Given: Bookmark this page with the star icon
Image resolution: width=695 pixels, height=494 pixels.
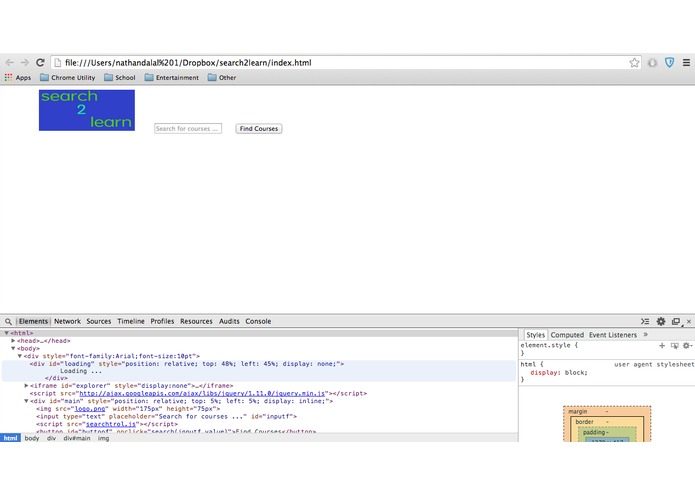Looking at the screenshot, I should (634, 62).
